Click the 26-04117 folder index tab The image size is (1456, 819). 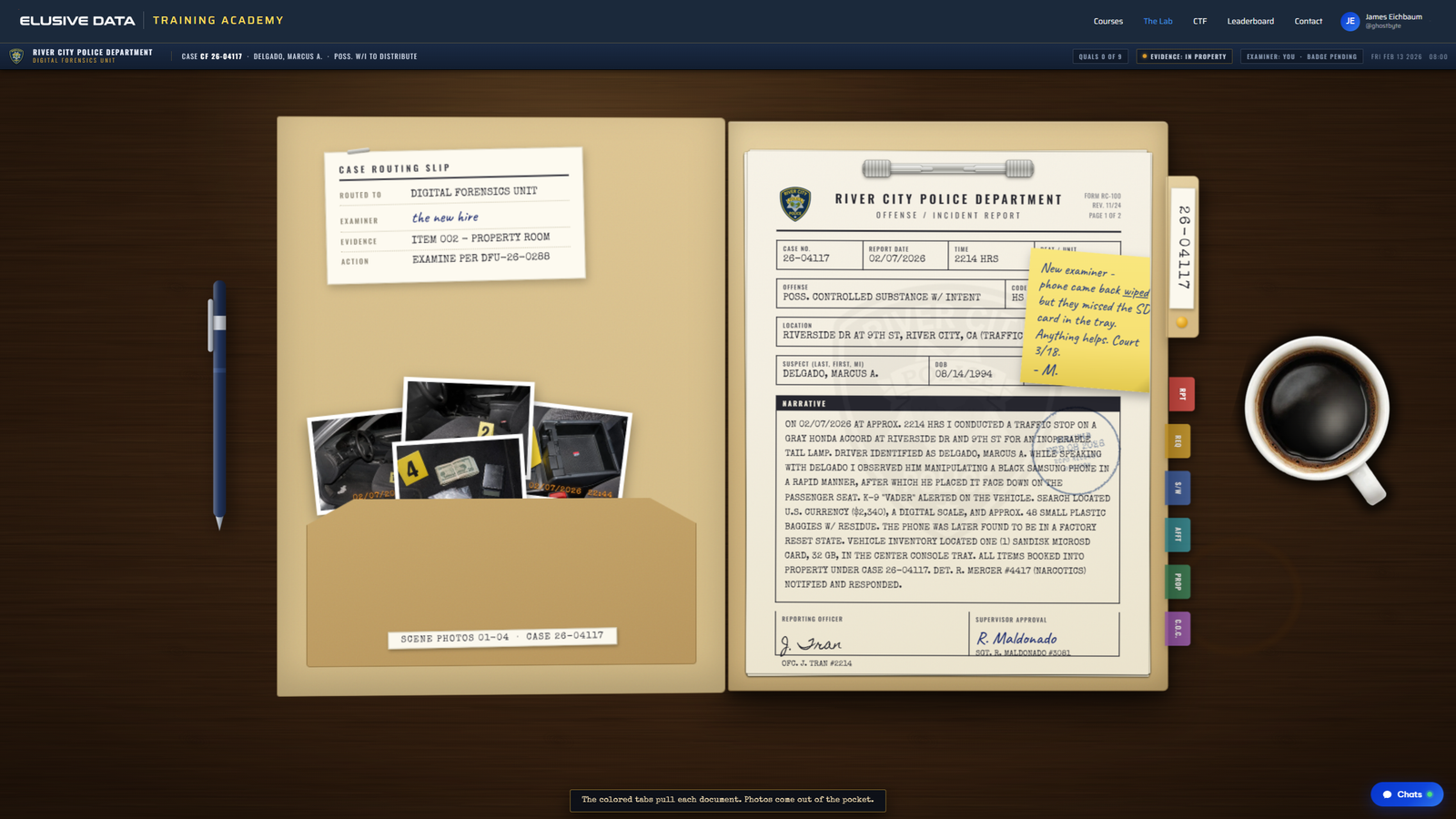click(x=1183, y=248)
